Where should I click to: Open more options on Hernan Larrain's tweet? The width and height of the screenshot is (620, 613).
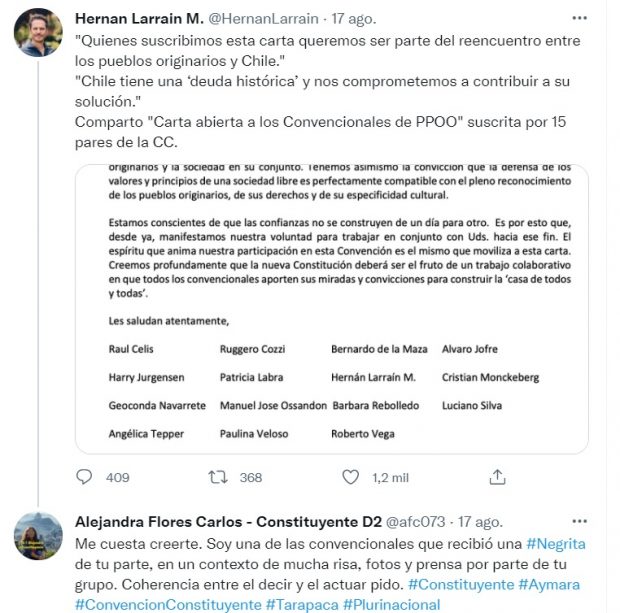coord(580,18)
